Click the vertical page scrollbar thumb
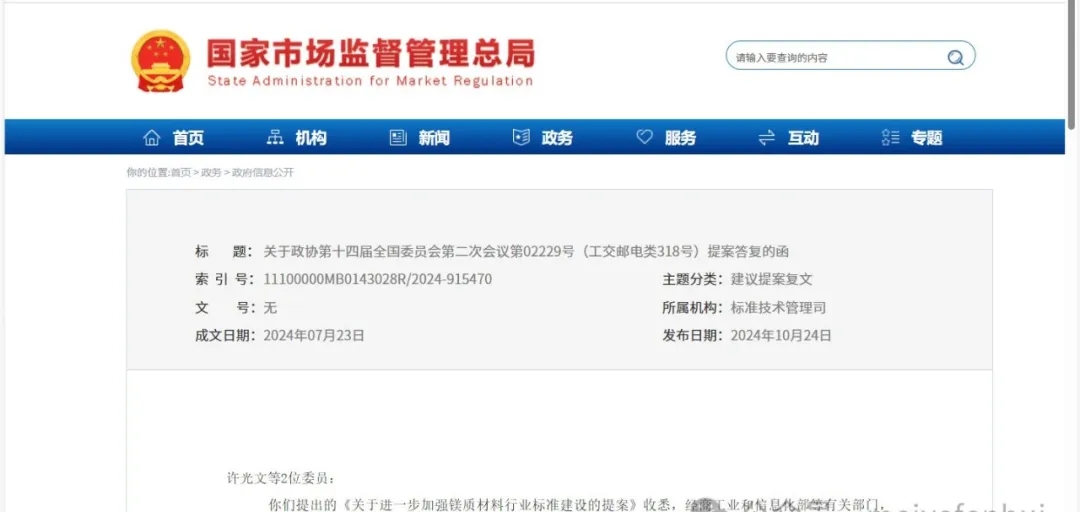 pos(1072,65)
